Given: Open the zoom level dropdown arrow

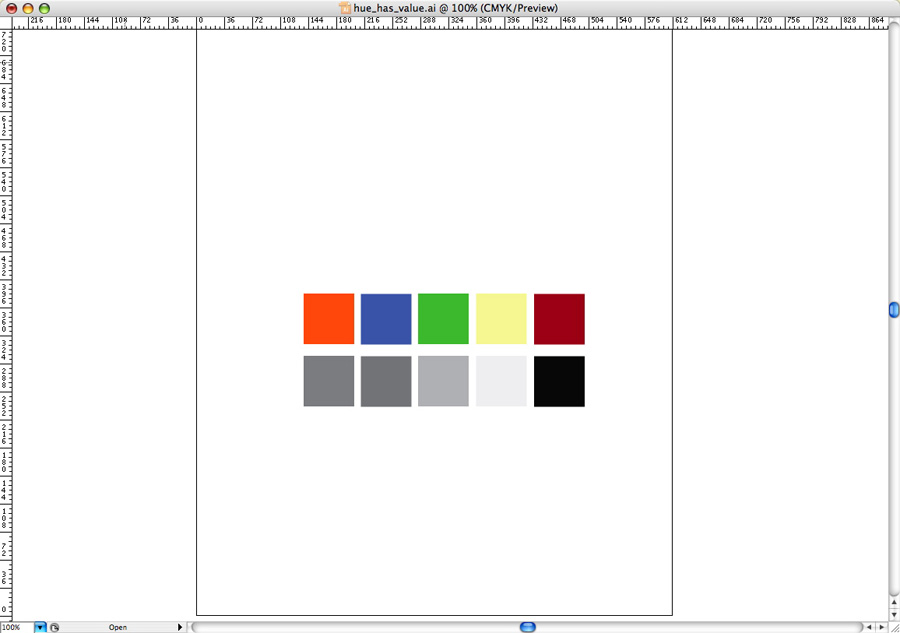Looking at the screenshot, I should tap(40, 627).
